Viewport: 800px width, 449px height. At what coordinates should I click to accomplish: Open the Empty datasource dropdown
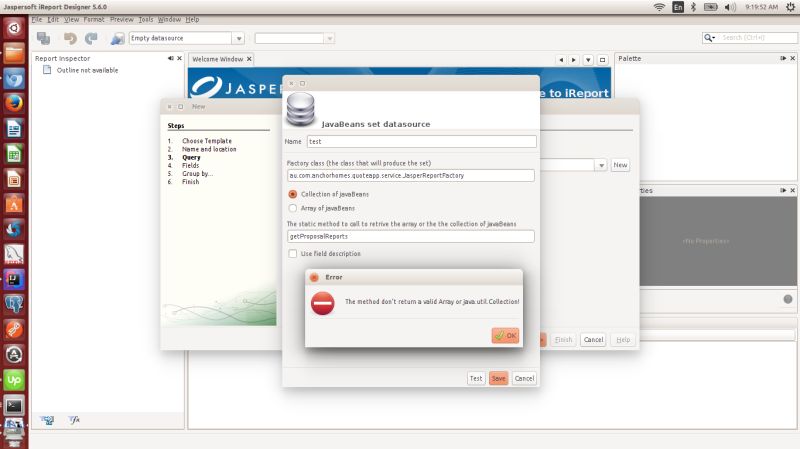[238, 38]
